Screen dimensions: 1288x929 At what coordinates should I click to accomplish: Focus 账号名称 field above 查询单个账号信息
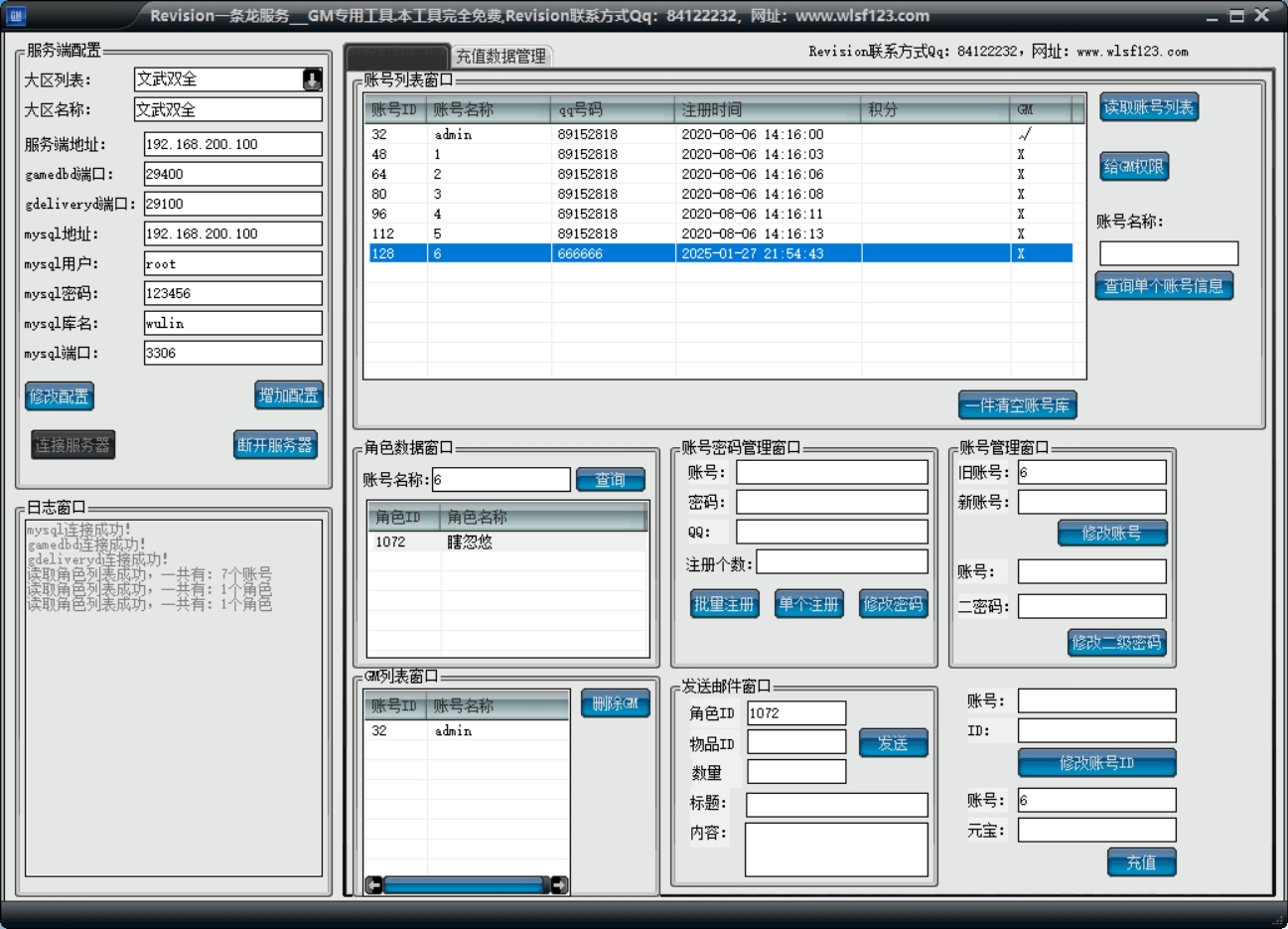pyautogui.click(x=1169, y=253)
